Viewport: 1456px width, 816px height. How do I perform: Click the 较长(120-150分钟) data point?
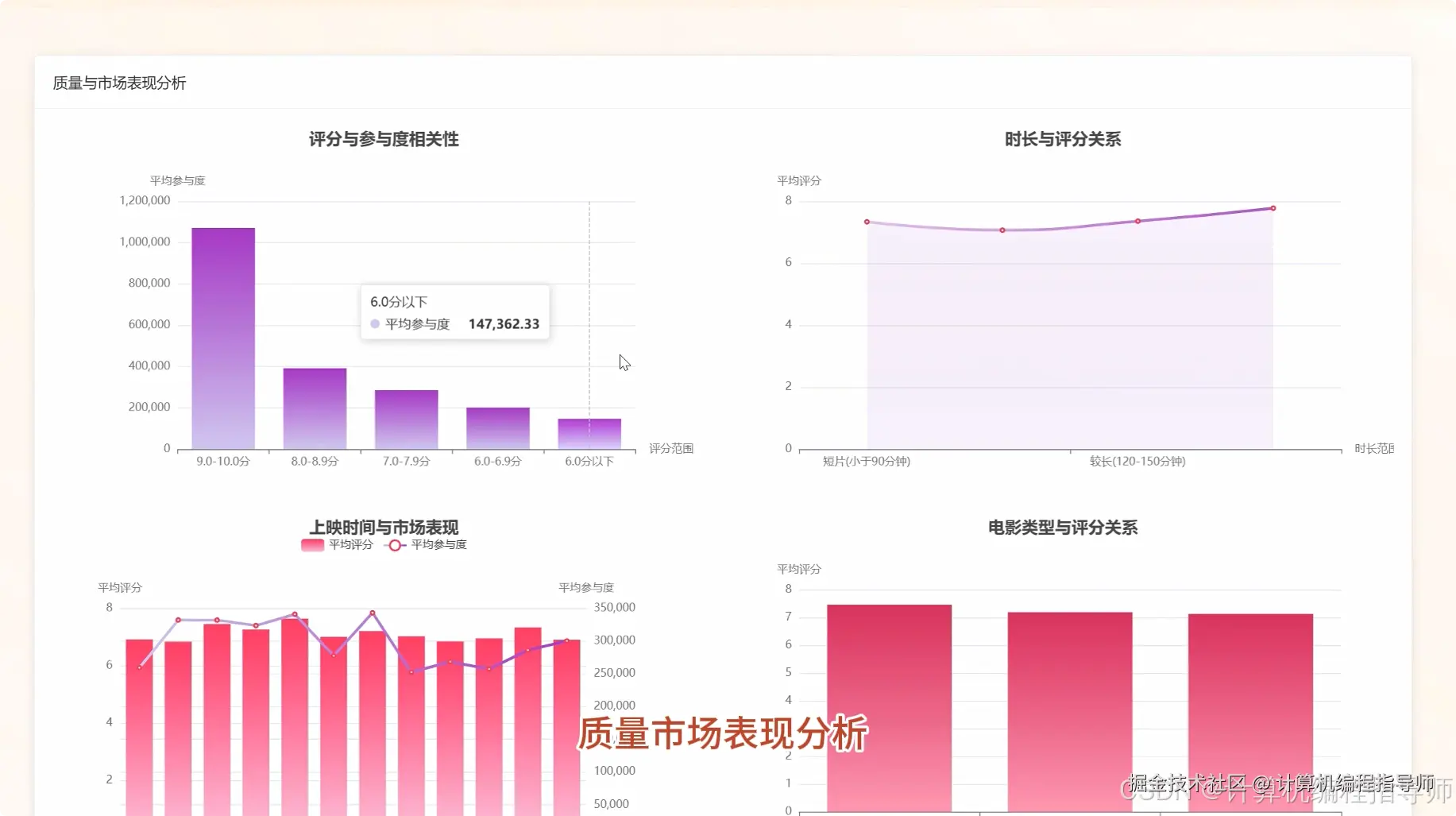pyautogui.click(x=1138, y=222)
